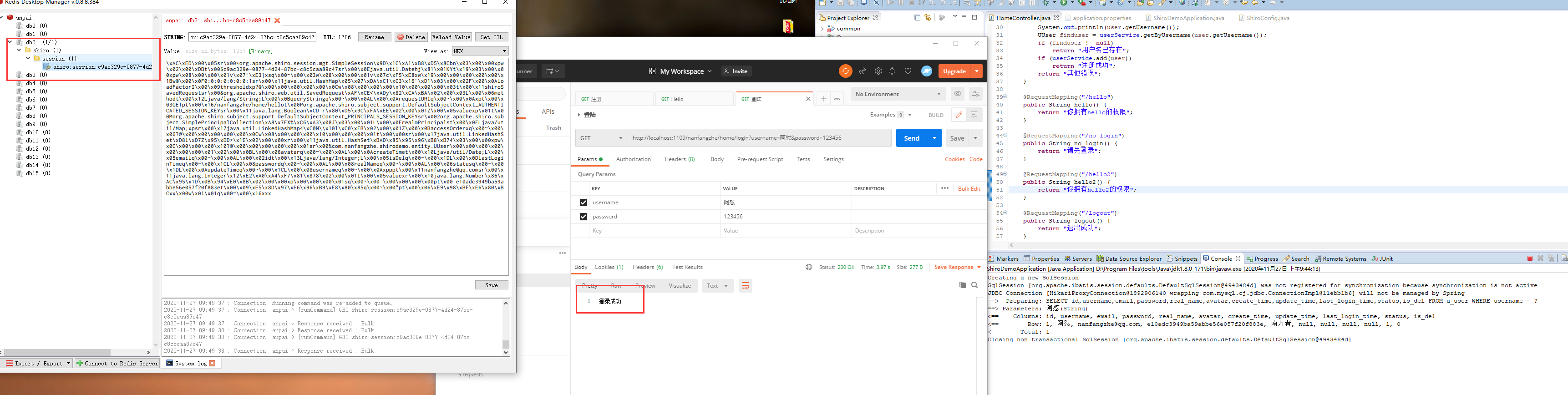The image size is (1568, 395).
Task: Click Postman environment quick look eye icon
Action: point(958,94)
